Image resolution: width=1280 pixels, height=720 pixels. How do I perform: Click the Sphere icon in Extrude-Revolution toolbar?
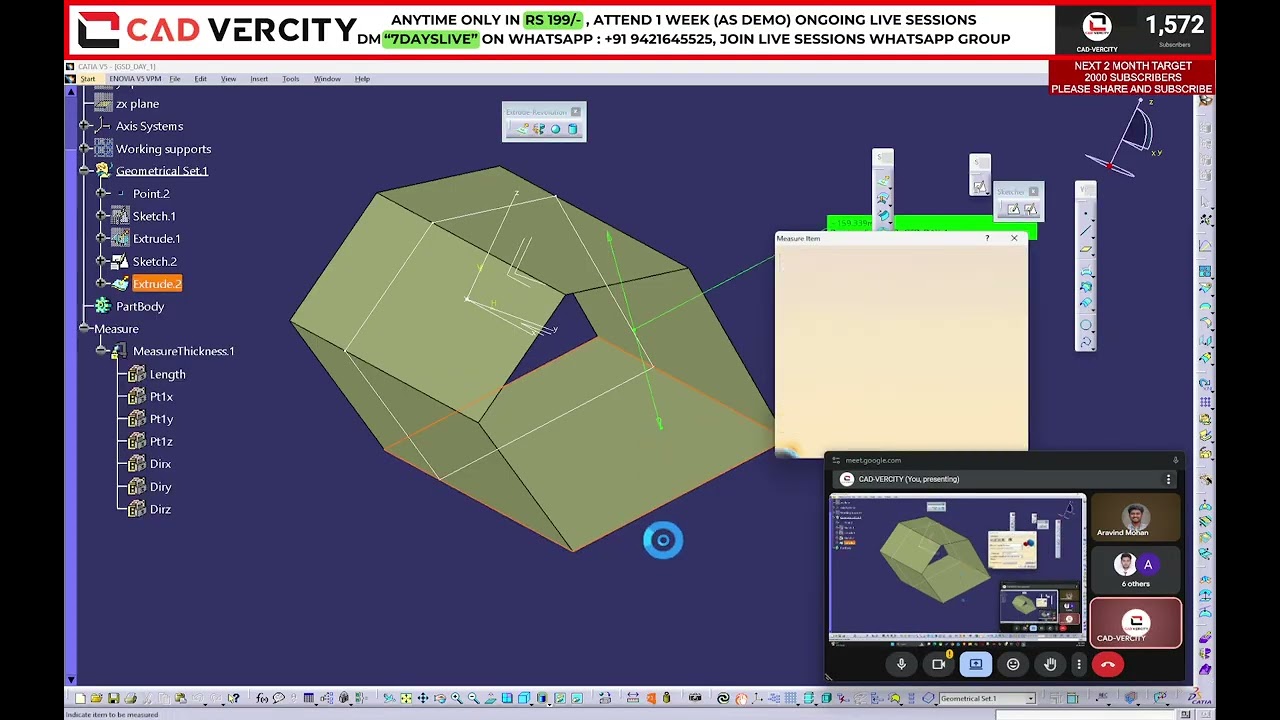(556, 129)
